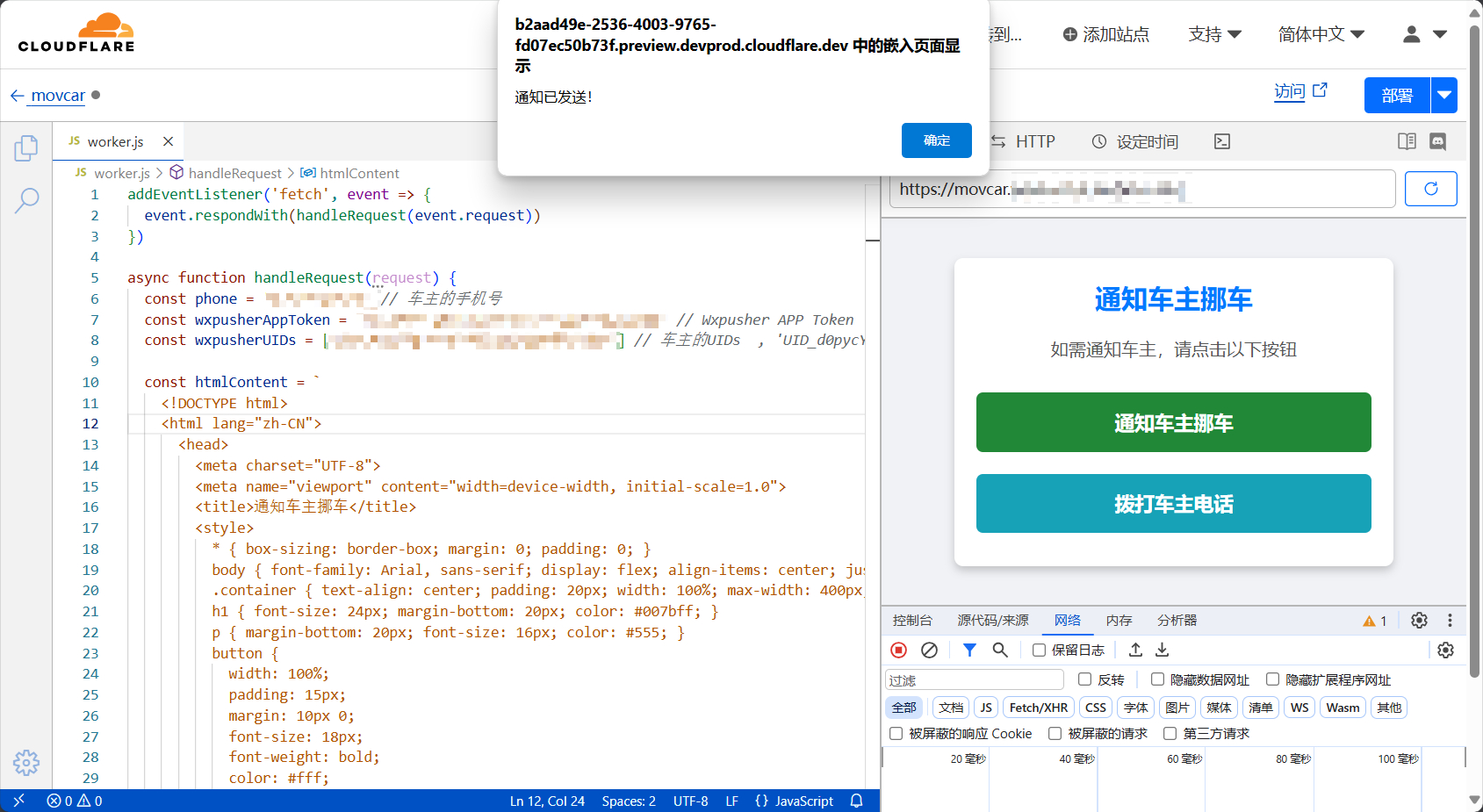Screen dimensions: 1483x812
Task: Open DevTools settings gear icon
Action: pos(1419,621)
